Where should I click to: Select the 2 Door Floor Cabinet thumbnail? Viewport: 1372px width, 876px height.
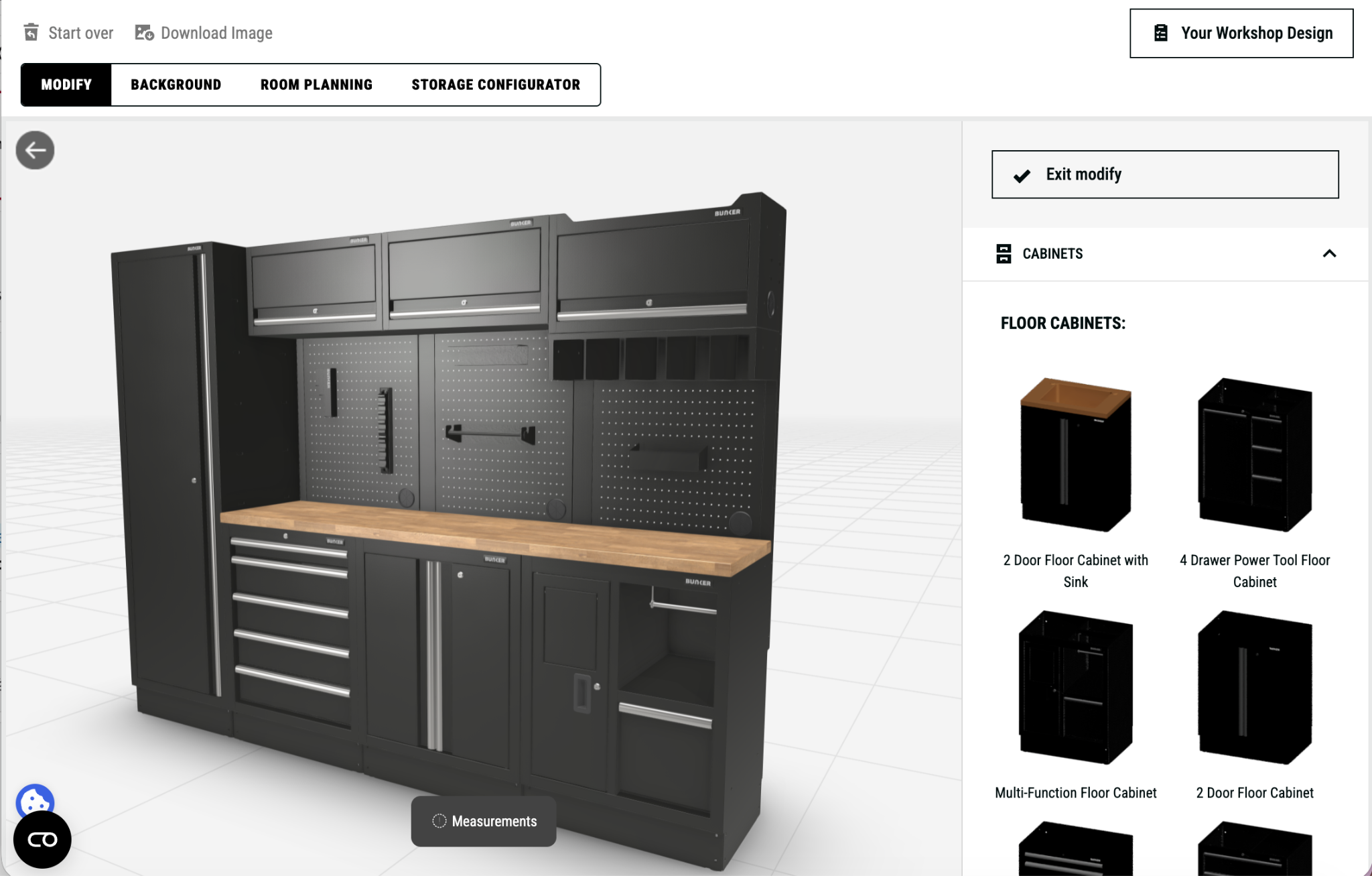click(1255, 687)
